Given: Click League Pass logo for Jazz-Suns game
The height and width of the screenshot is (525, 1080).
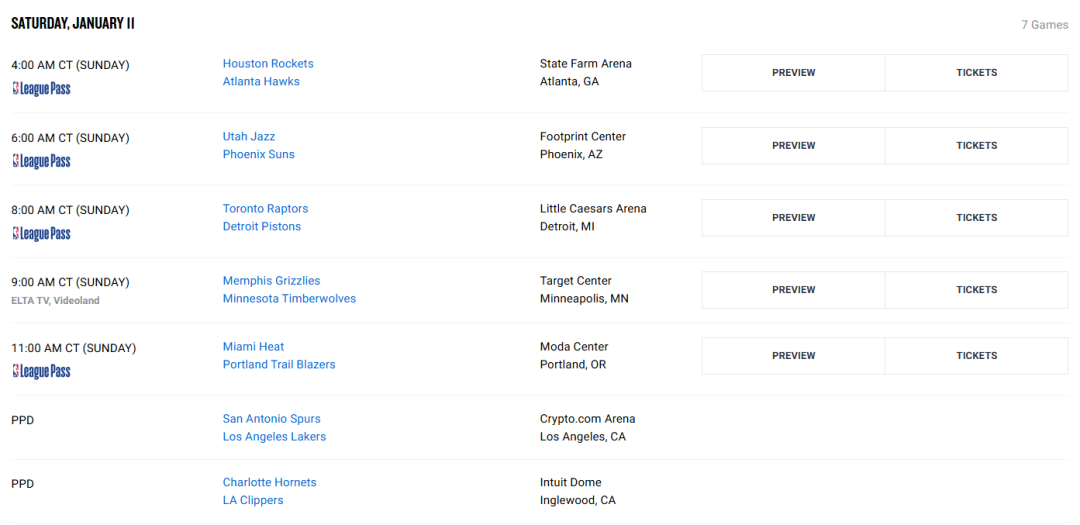Looking at the screenshot, I should click(x=41, y=161).
